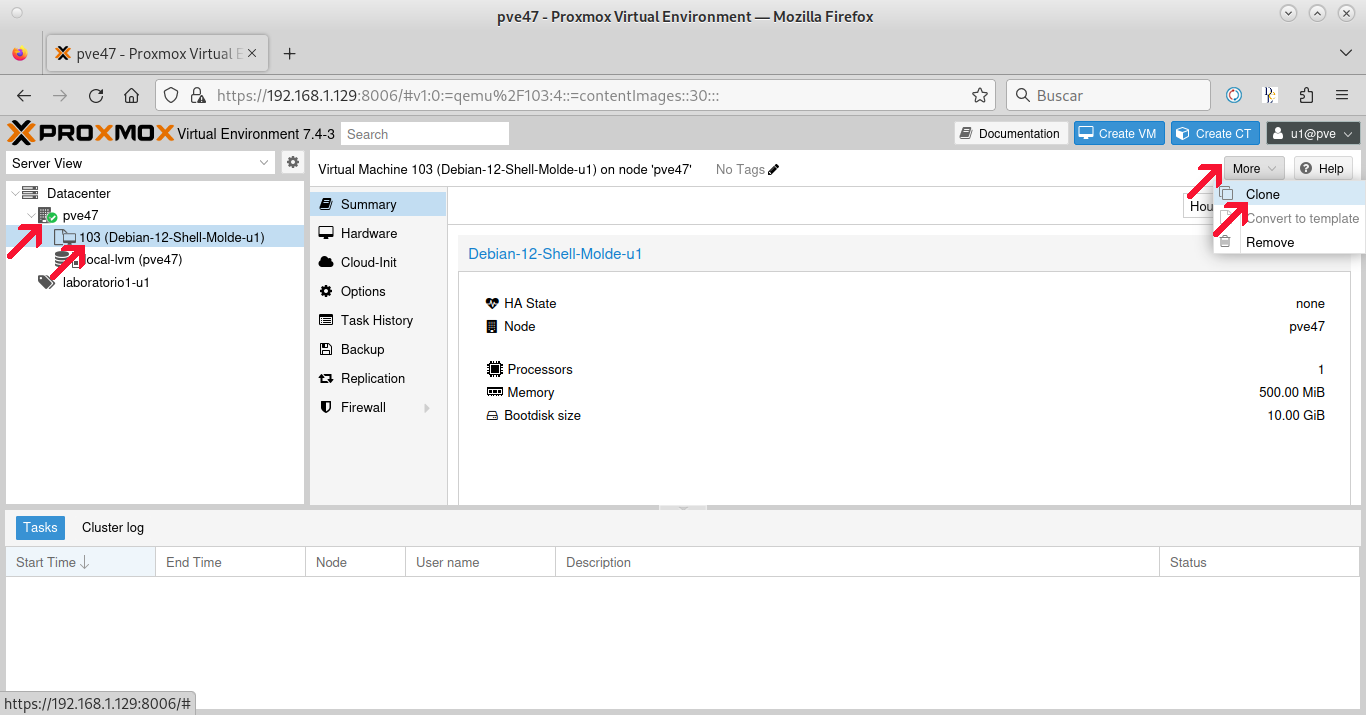Screen dimensions: 1366x715
Task: Click the site security lock icon
Action: tap(198, 96)
